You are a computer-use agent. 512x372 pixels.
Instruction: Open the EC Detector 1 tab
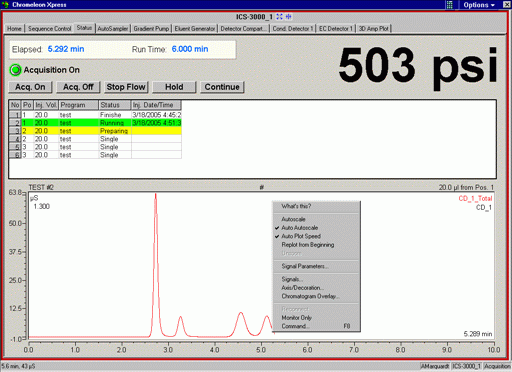pos(336,29)
